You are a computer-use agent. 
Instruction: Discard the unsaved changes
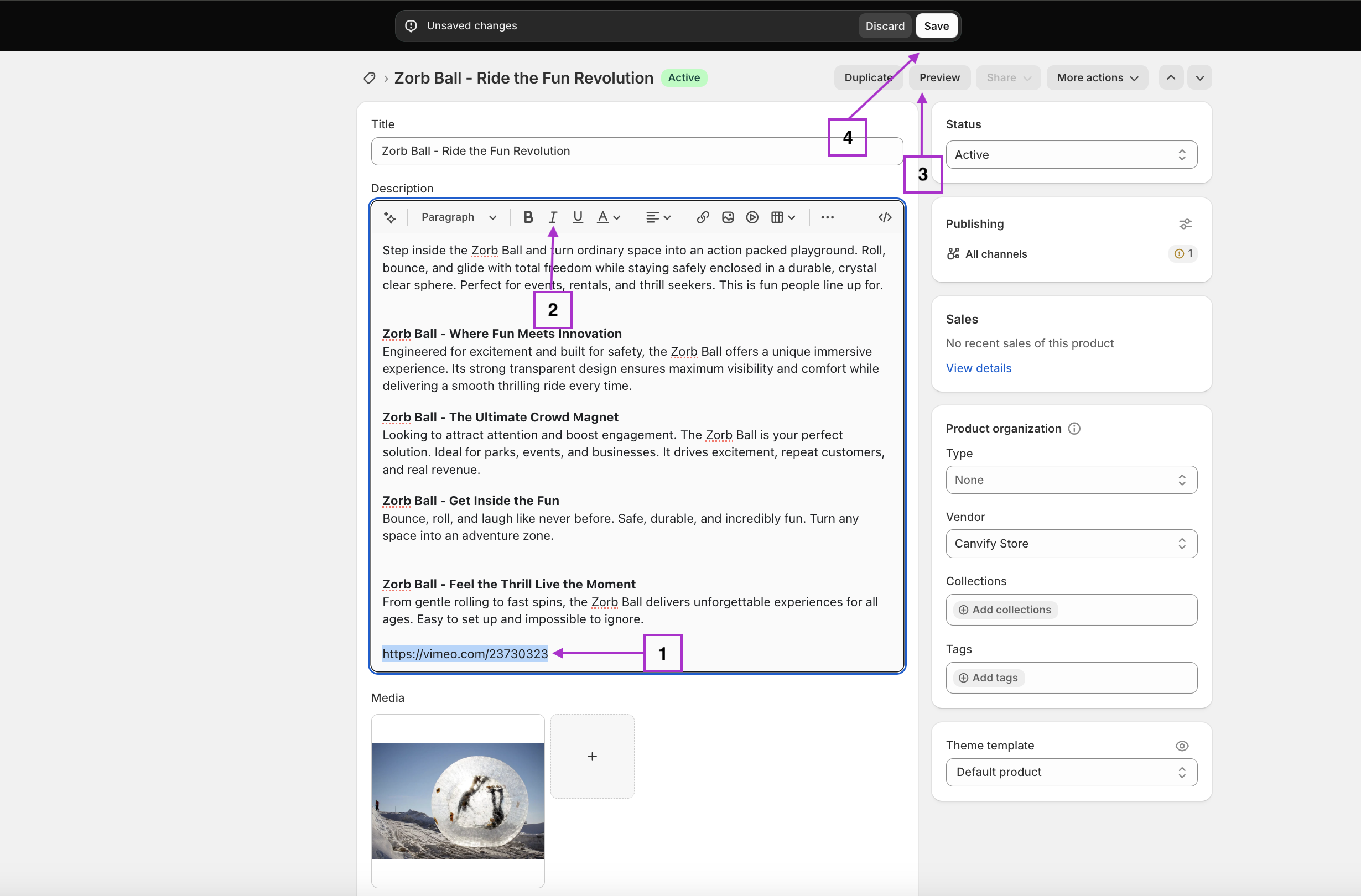(x=885, y=26)
